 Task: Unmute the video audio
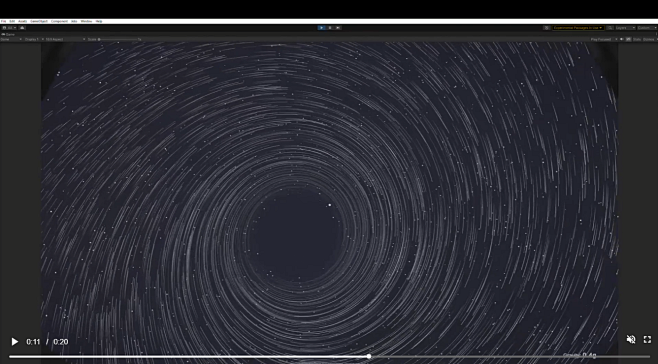631,339
